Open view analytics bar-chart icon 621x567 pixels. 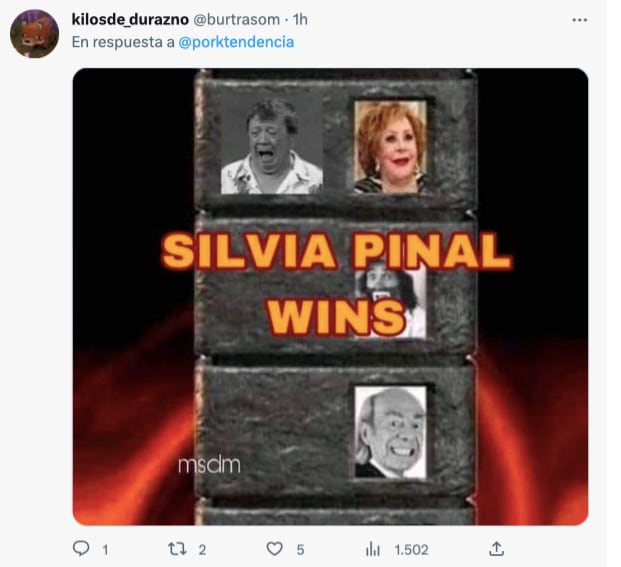[x=372, y=549]
